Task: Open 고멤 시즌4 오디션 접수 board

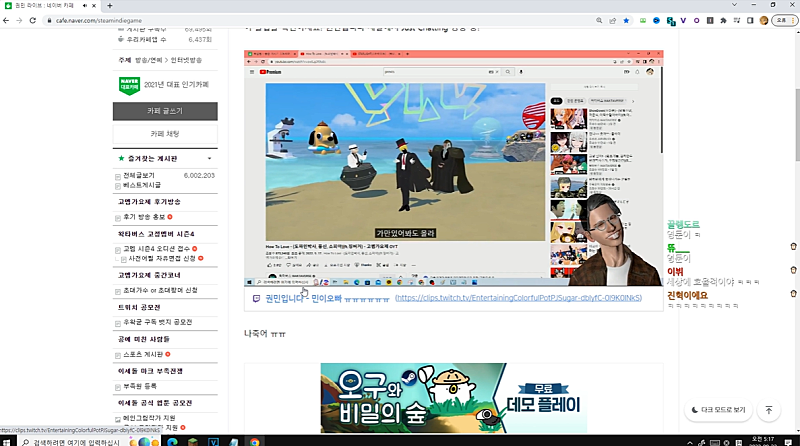Action: [x=156, y=249]
